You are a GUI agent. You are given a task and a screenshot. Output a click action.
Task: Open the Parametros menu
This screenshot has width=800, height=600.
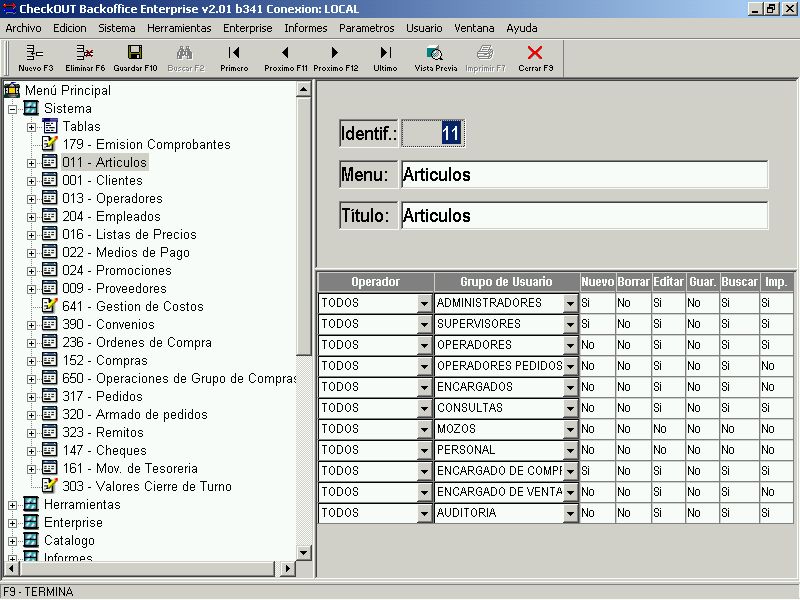pos(367,28)
